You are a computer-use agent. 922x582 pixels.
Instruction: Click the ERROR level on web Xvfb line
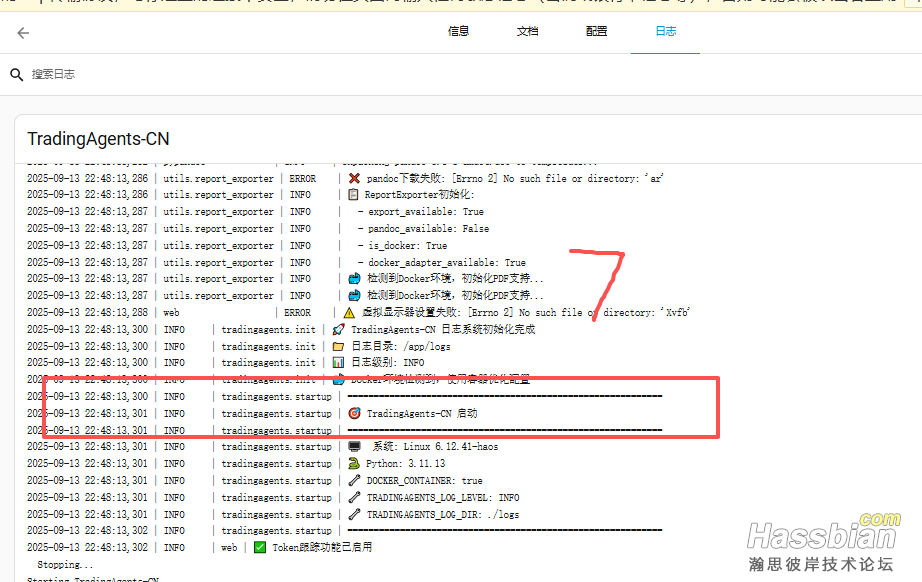coord(298,313)
